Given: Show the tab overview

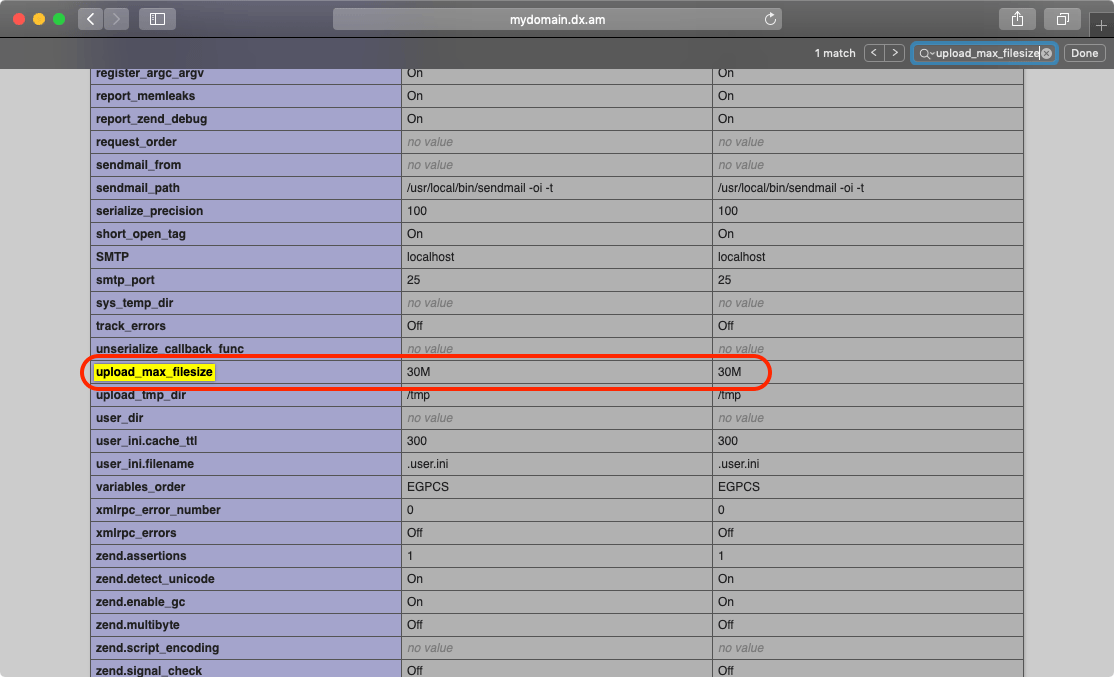Looking at the screenshot, I should click(1062, 19).
